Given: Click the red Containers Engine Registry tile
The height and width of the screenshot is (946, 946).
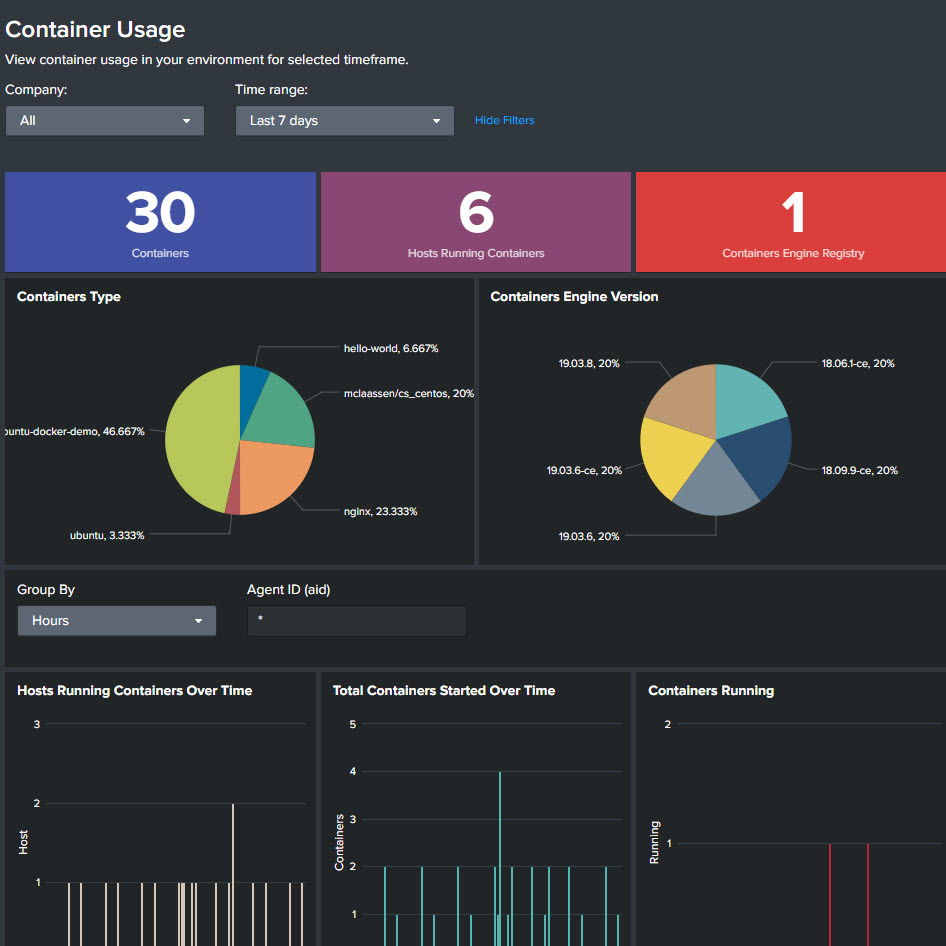Looking at the screenshot, I should point(793,222).
